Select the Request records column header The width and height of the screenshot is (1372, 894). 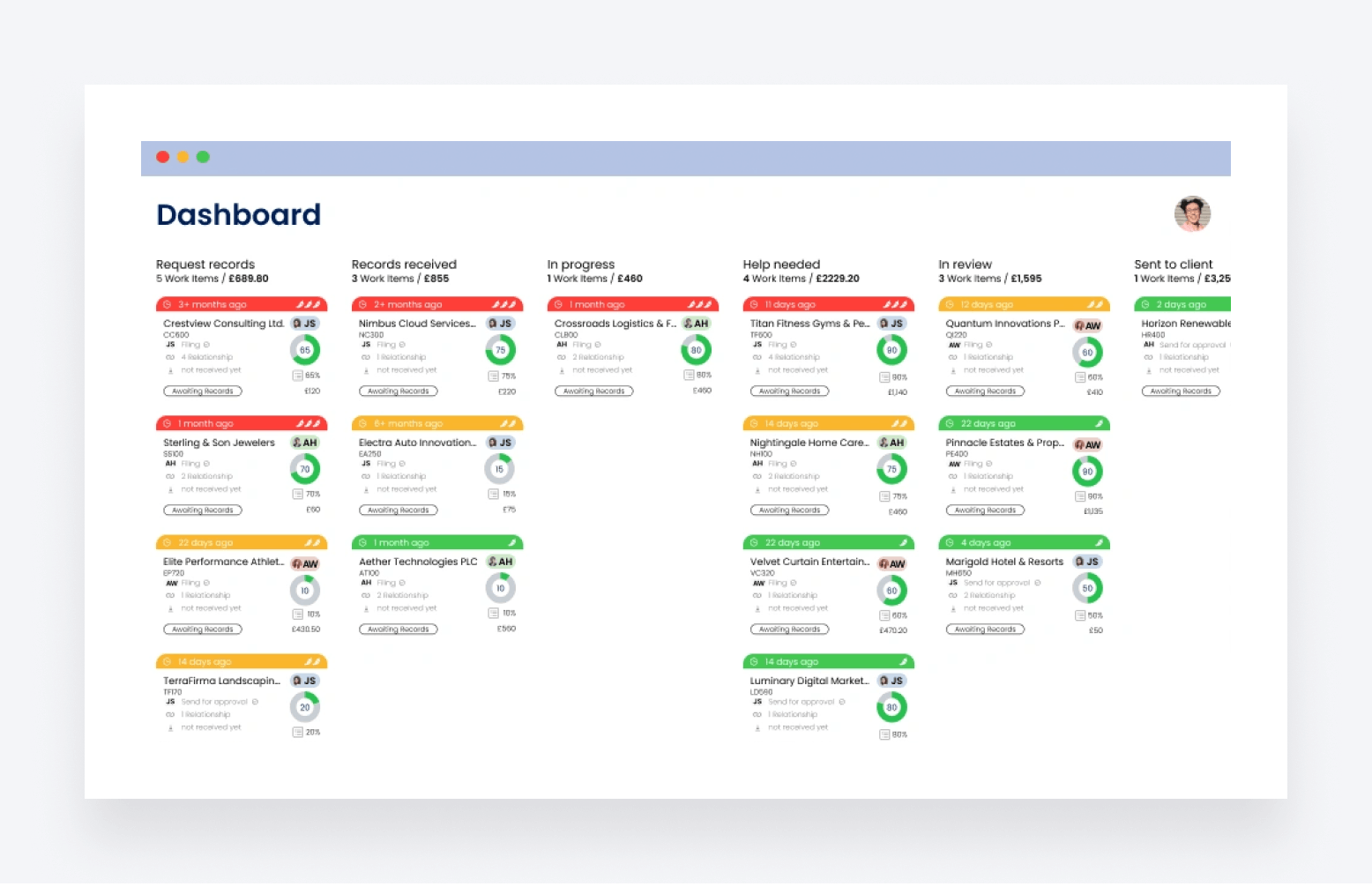click(205, 264)
